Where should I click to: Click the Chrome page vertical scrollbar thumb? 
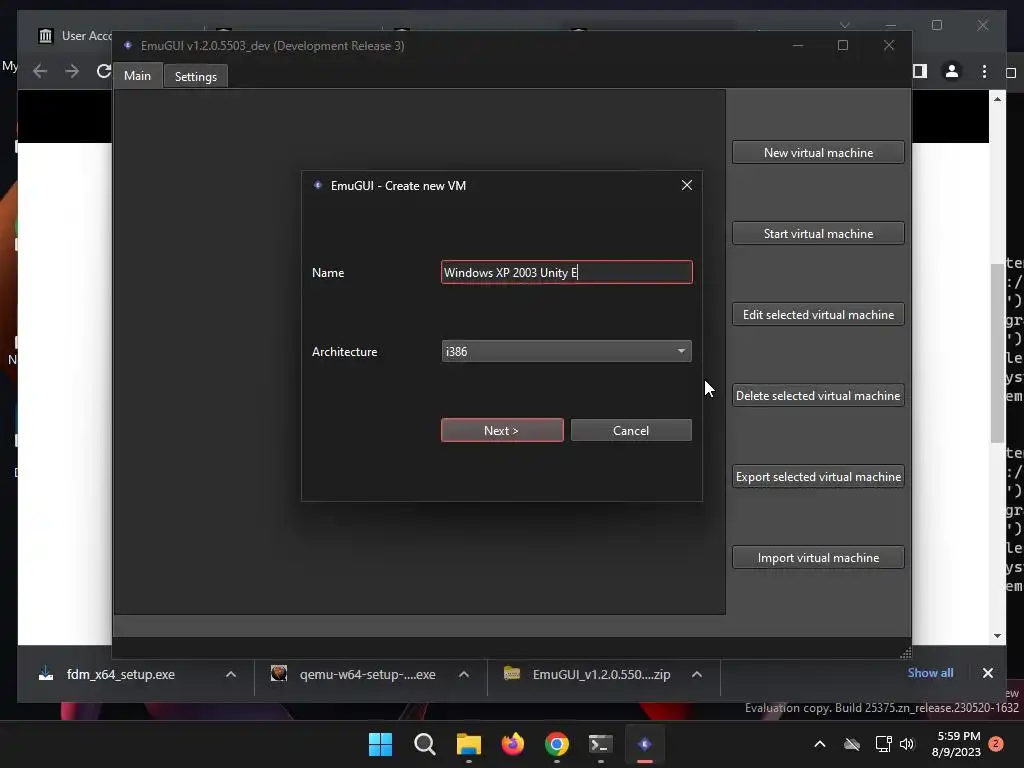point(997,353)
